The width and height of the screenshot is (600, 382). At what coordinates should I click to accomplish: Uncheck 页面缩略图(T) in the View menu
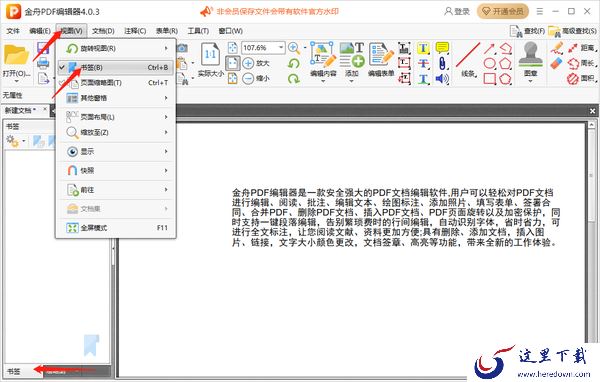[x=115, y=83]
